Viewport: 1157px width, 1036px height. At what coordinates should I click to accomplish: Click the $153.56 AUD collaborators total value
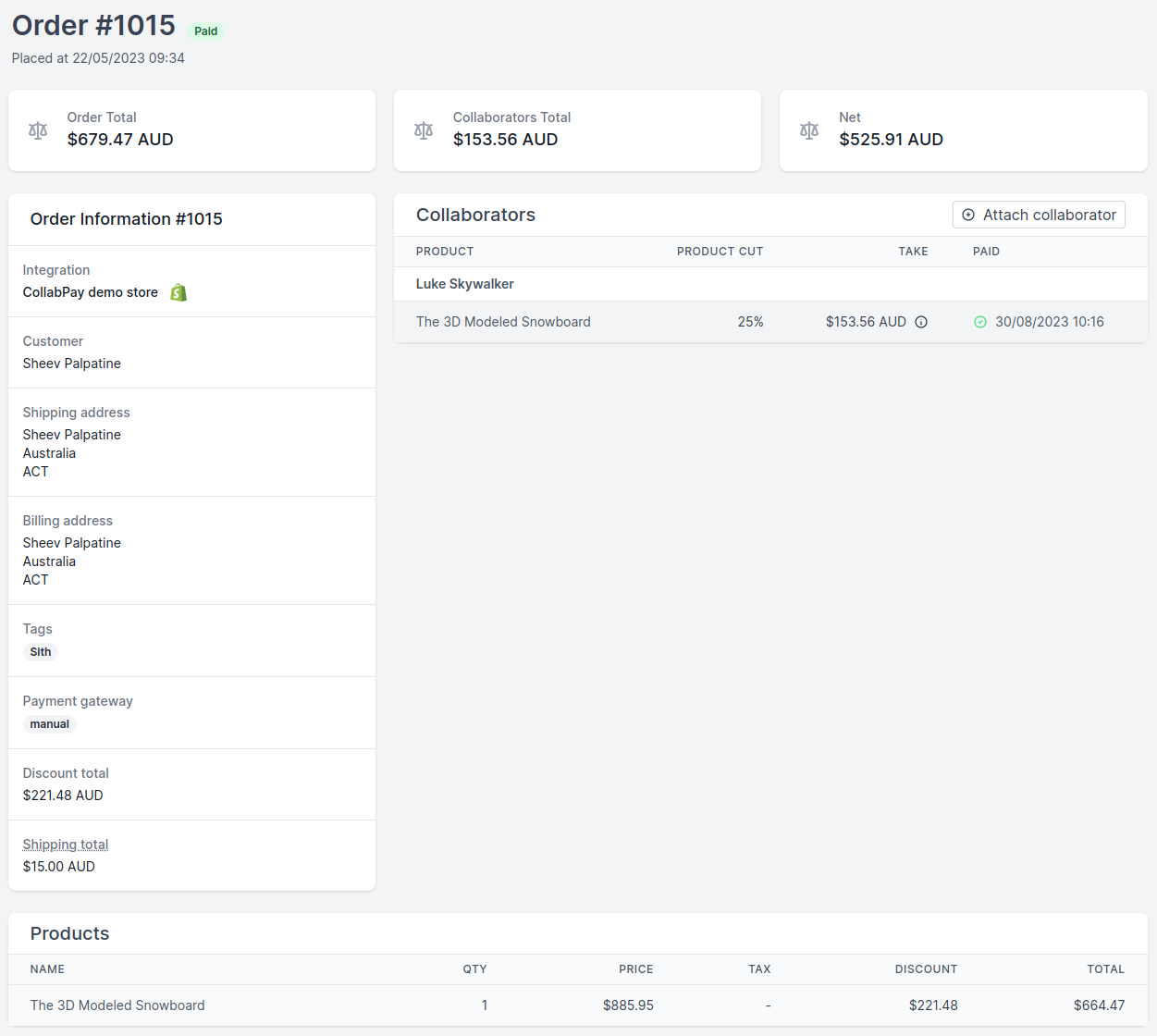(x=506, y=140)
